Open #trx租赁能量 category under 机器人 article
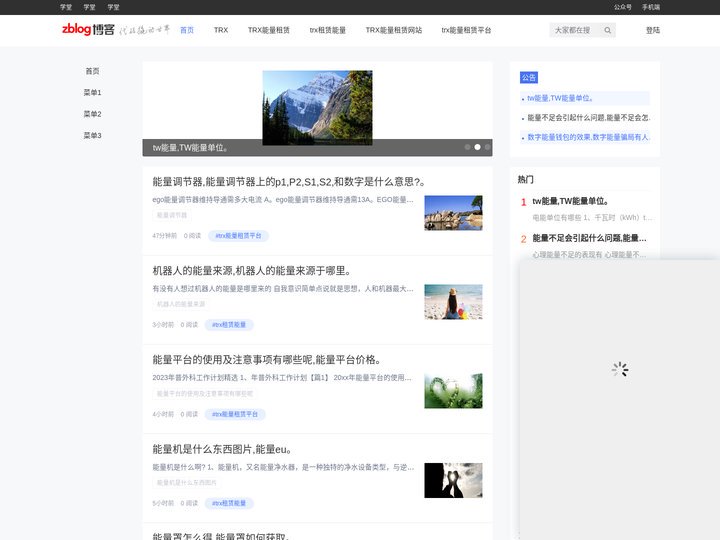The height and width of the screenshot is (540, 720). (x=229, y=325)
